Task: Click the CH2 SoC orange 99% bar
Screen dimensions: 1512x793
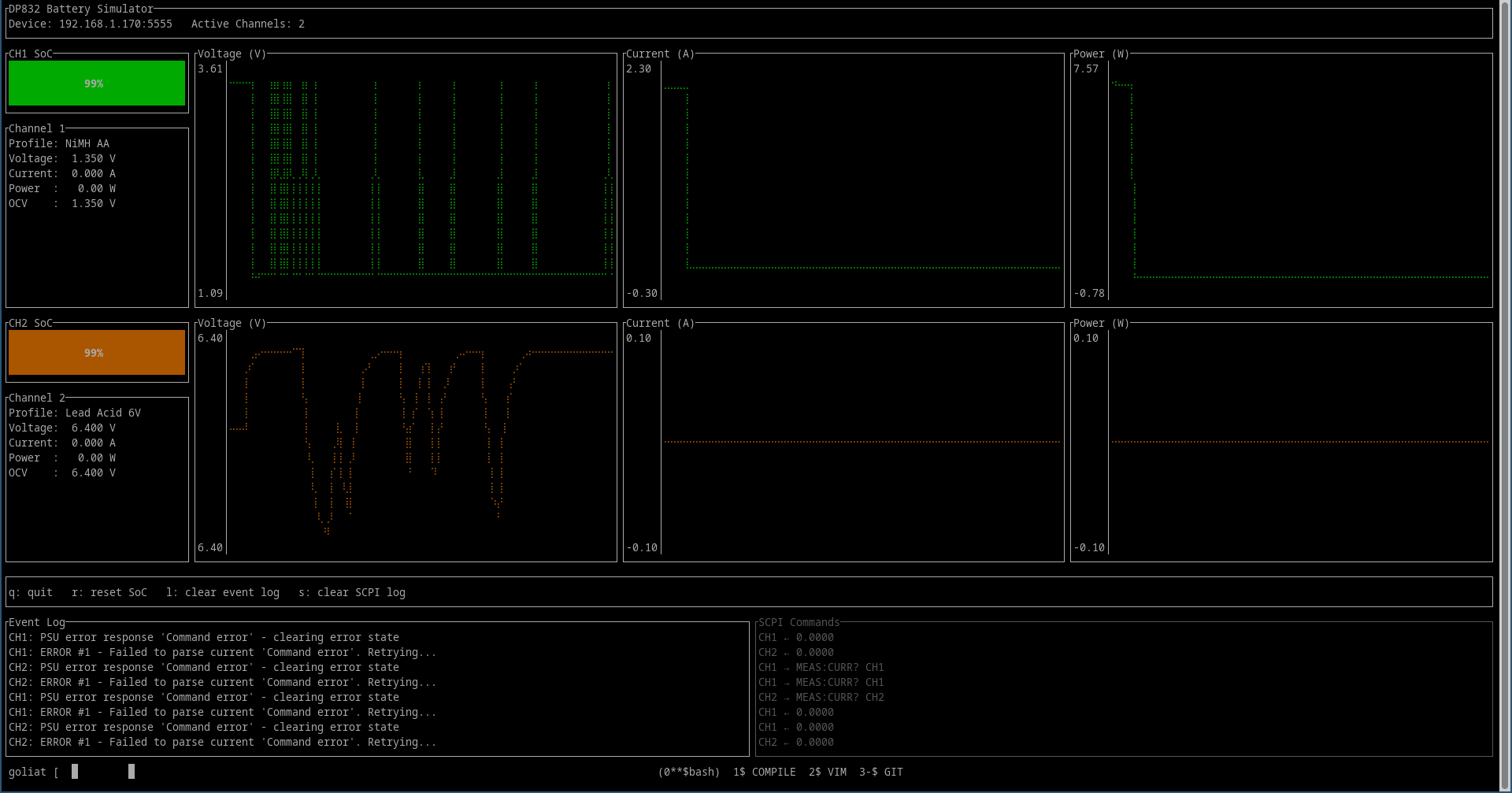Action: [x=96, y=353]
